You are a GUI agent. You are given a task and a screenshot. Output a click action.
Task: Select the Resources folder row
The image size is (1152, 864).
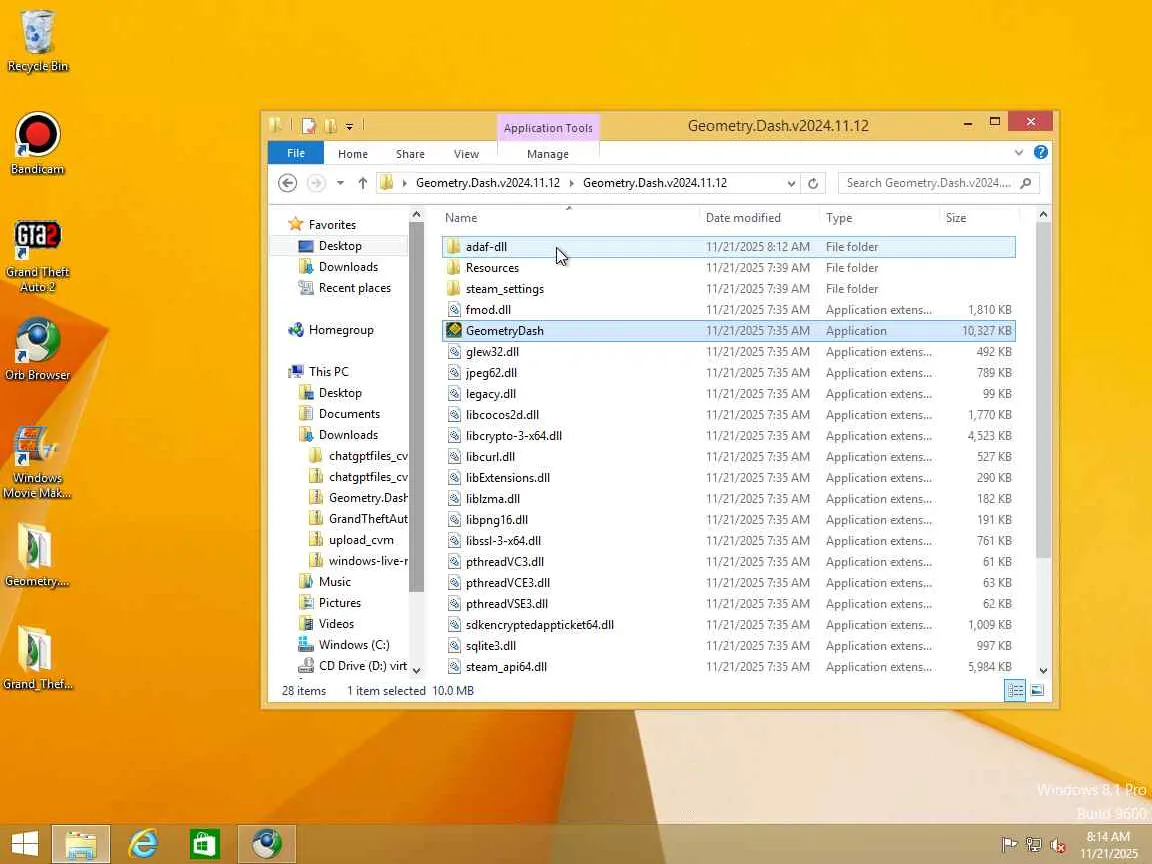(728, 267)
